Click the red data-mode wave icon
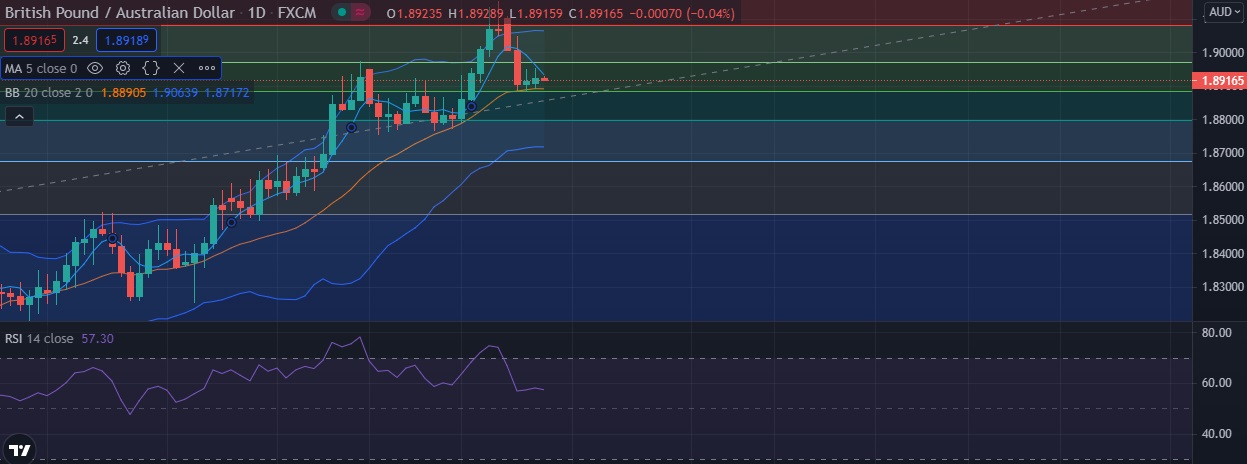The image size is (1247, 464). [x=361, y=14]
